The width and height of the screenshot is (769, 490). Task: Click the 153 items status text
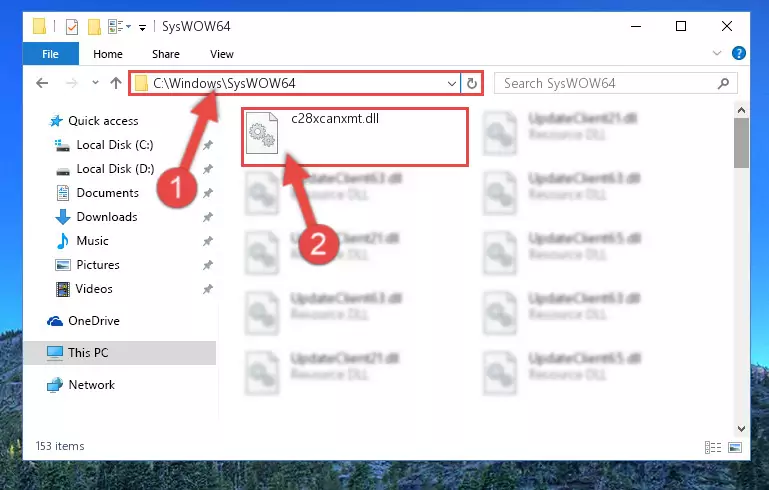point(60,446)
